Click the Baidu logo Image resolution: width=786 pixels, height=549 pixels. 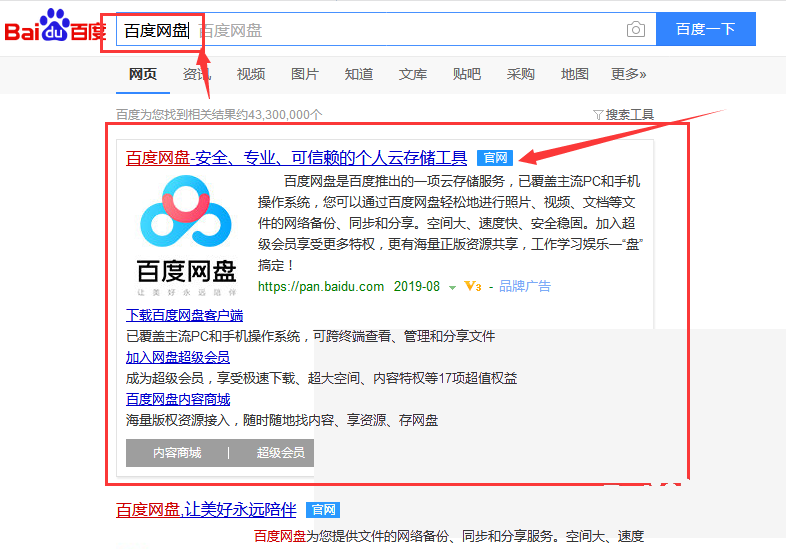[x=55, y=26]
